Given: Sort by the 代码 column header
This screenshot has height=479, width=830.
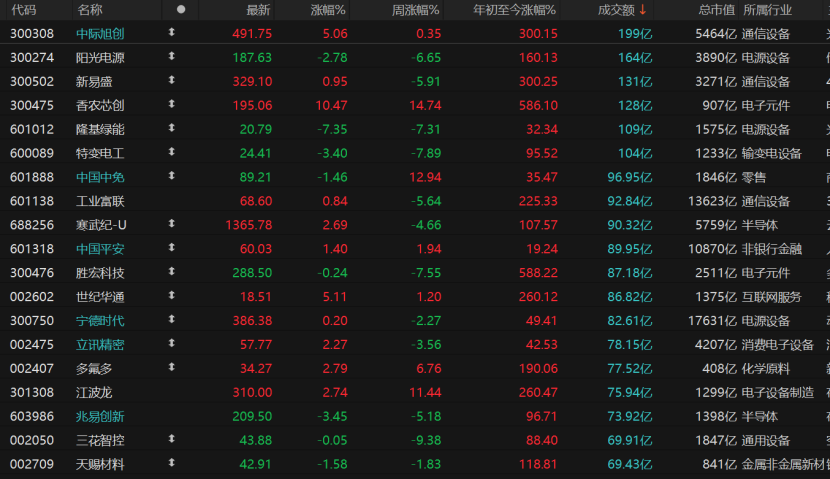Looking at the screenshot, I should coord(24,10).
